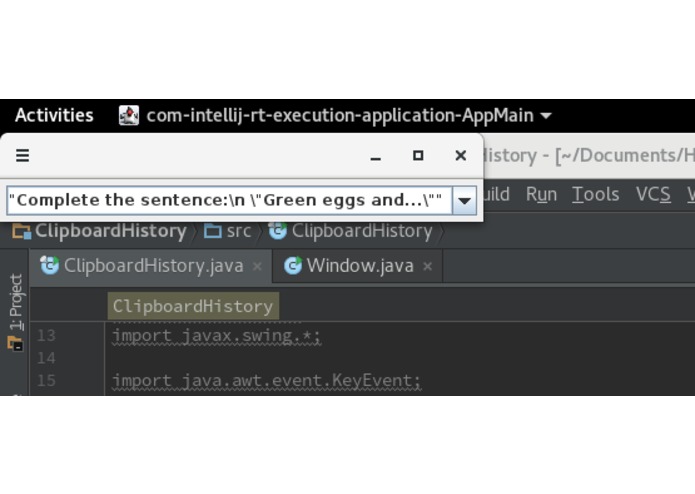The image size is (695, 494).
Task: Switch to the ClipboardHistory.java tab
Action: point(153,266)
